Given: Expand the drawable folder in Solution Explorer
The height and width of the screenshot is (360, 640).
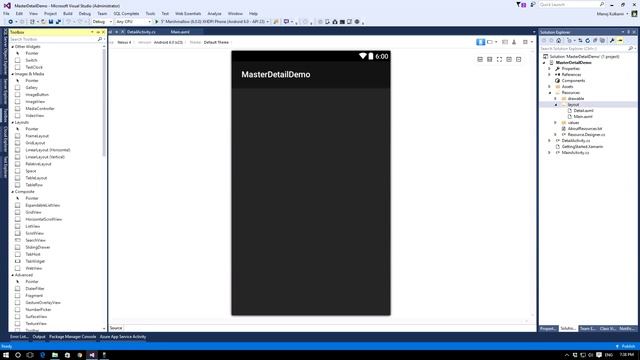Looking at the screenshot, I should 555,98.
